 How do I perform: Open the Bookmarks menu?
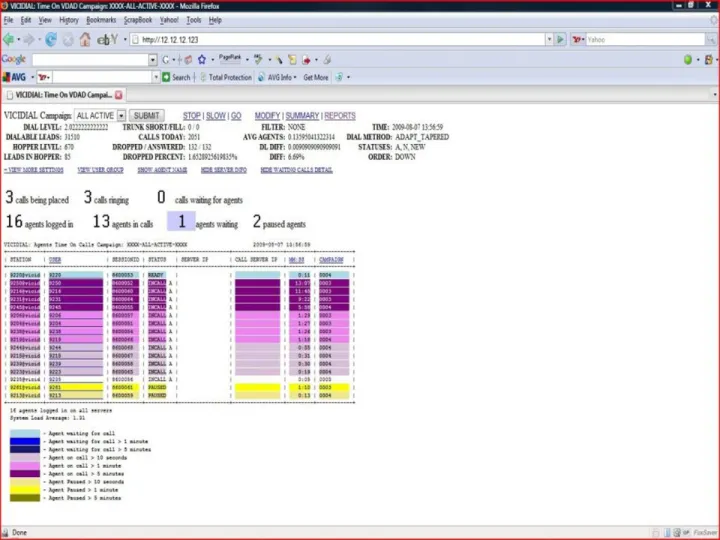pos(101,20)
